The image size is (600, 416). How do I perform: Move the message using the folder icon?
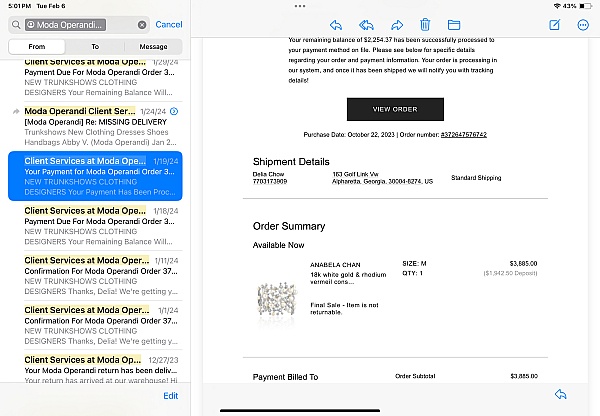(x=454, y=25)
